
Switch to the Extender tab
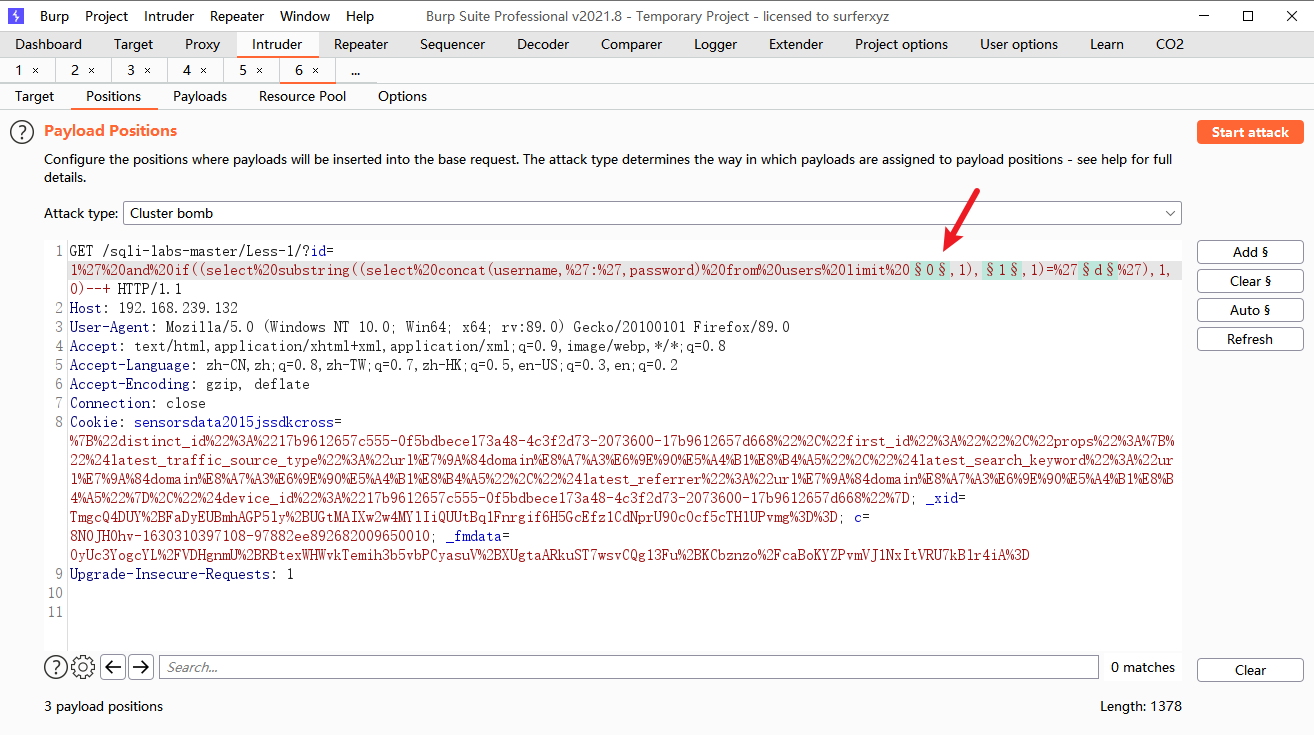[x=796, y=44]
